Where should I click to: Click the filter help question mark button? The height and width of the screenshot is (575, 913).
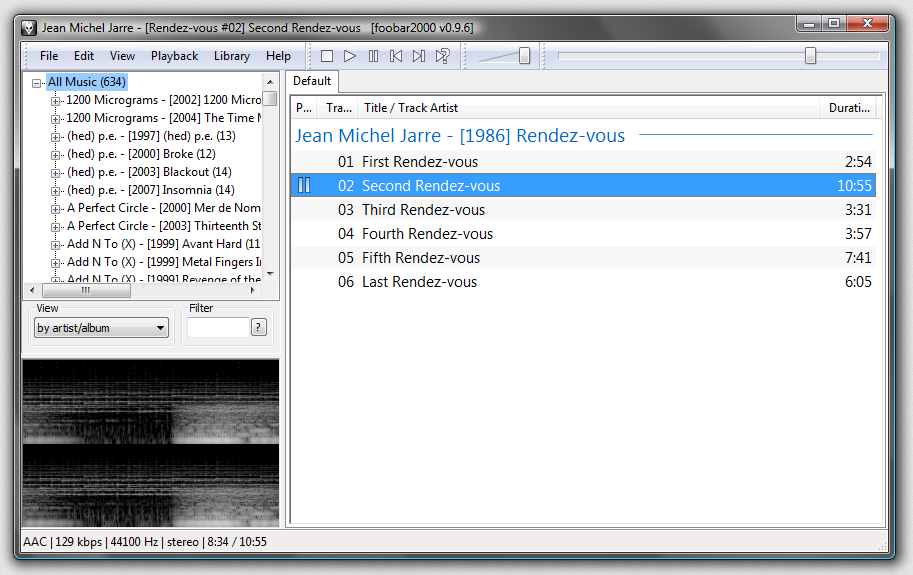coord(259,327)
